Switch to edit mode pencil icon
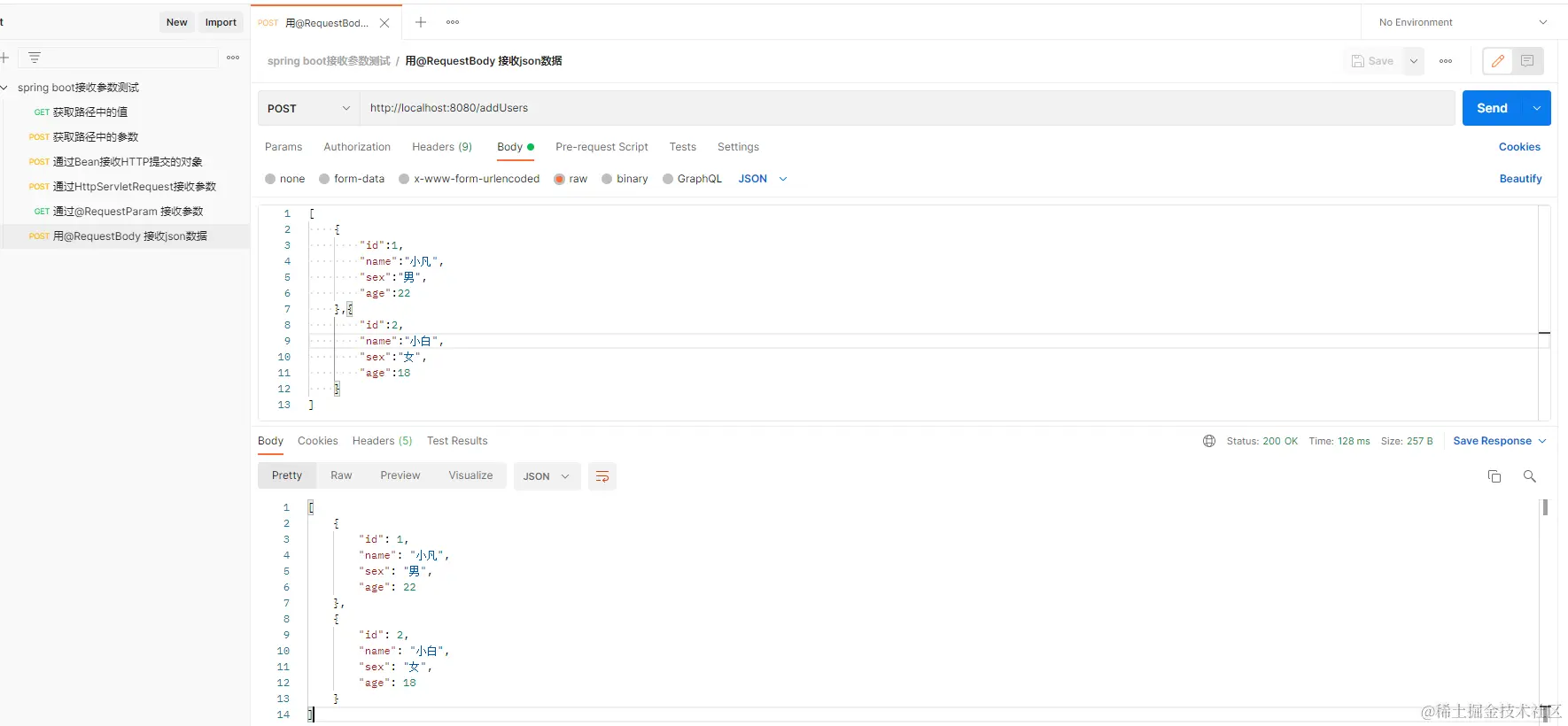The width and height of the screenshot is (1568, 726). pyautogui.click(x=1498, y=61)
